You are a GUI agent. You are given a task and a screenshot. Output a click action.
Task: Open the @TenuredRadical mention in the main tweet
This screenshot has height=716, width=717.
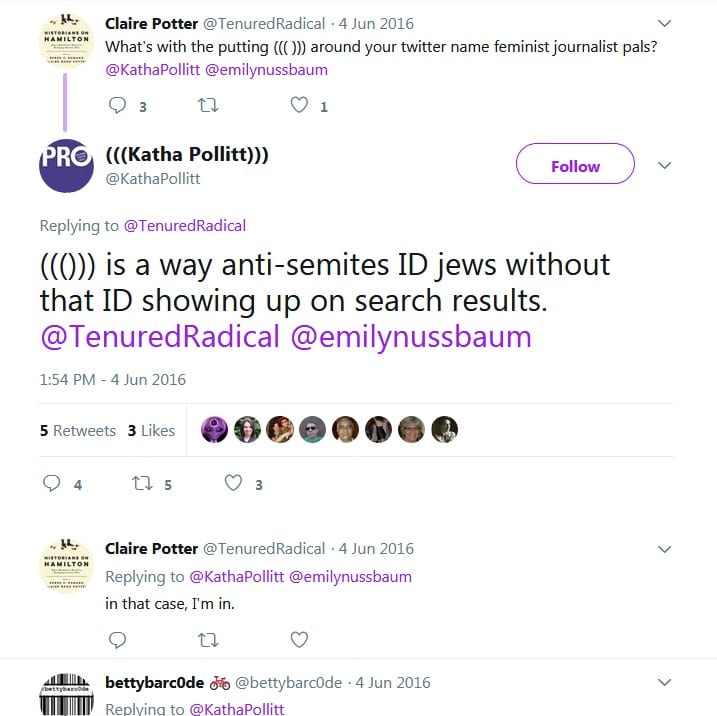[x=160, y=337]
